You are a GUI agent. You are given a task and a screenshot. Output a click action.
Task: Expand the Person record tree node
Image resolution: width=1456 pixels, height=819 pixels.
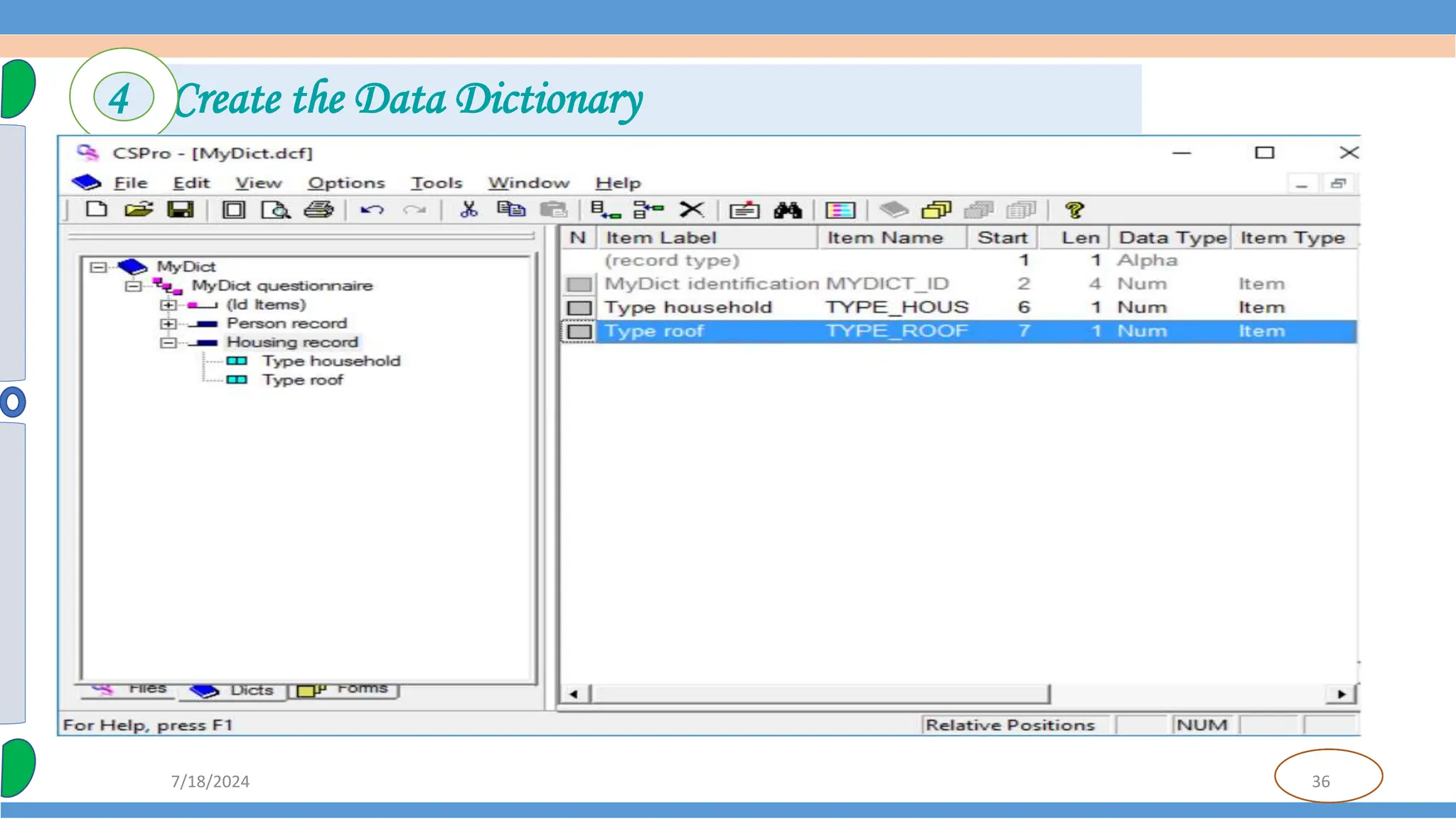(x=168, y=323)
